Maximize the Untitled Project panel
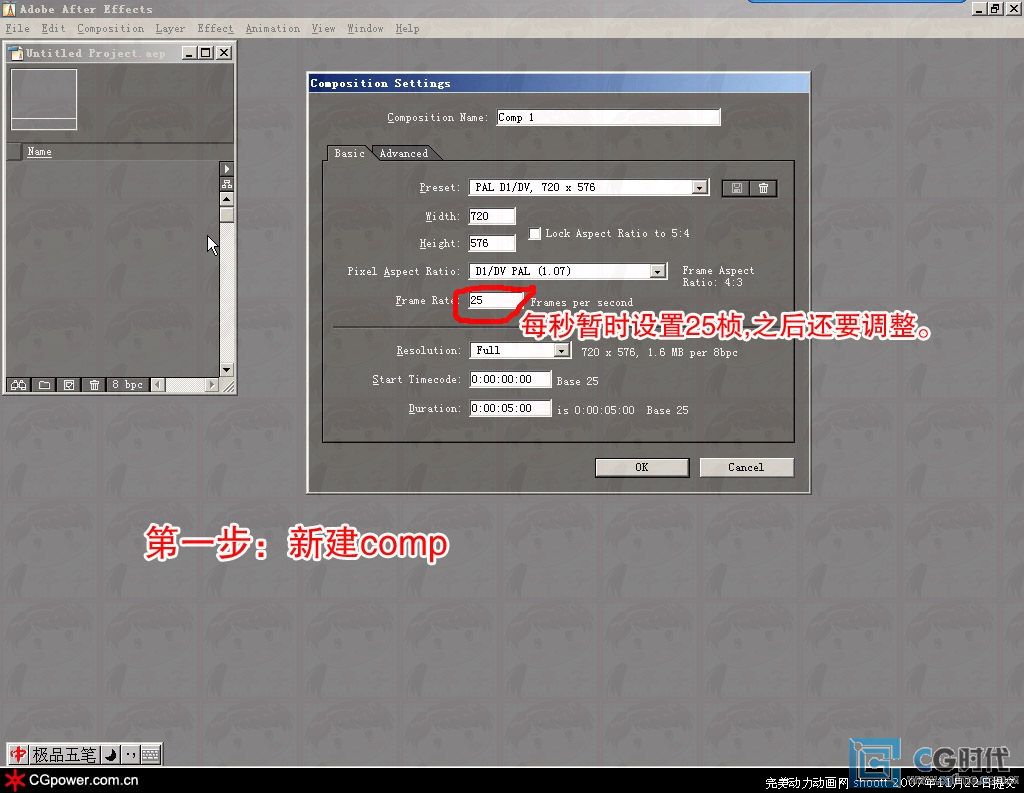Image resolution: width=1024 pixels, height=793 pixels. pos(206,53)
